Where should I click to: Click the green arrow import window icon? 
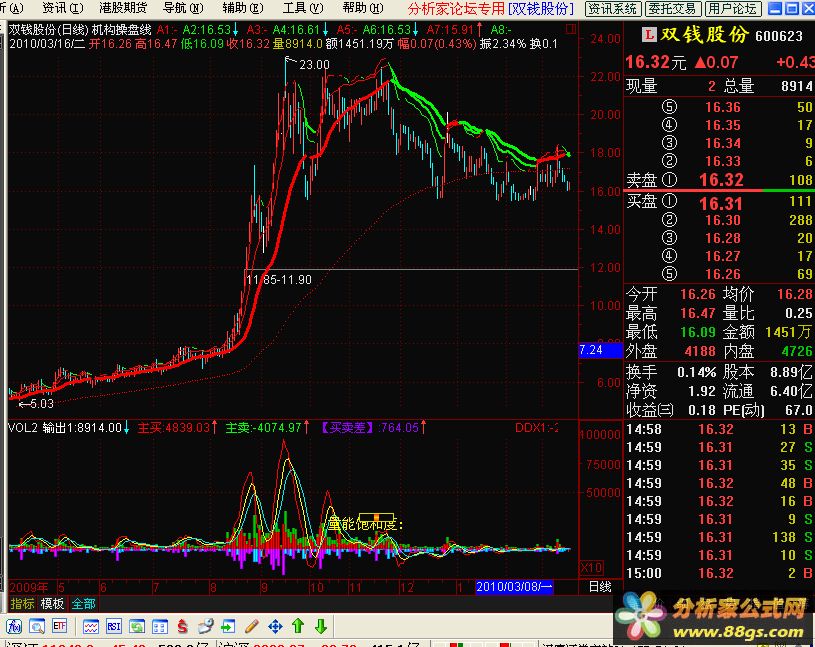pos(228,626)
